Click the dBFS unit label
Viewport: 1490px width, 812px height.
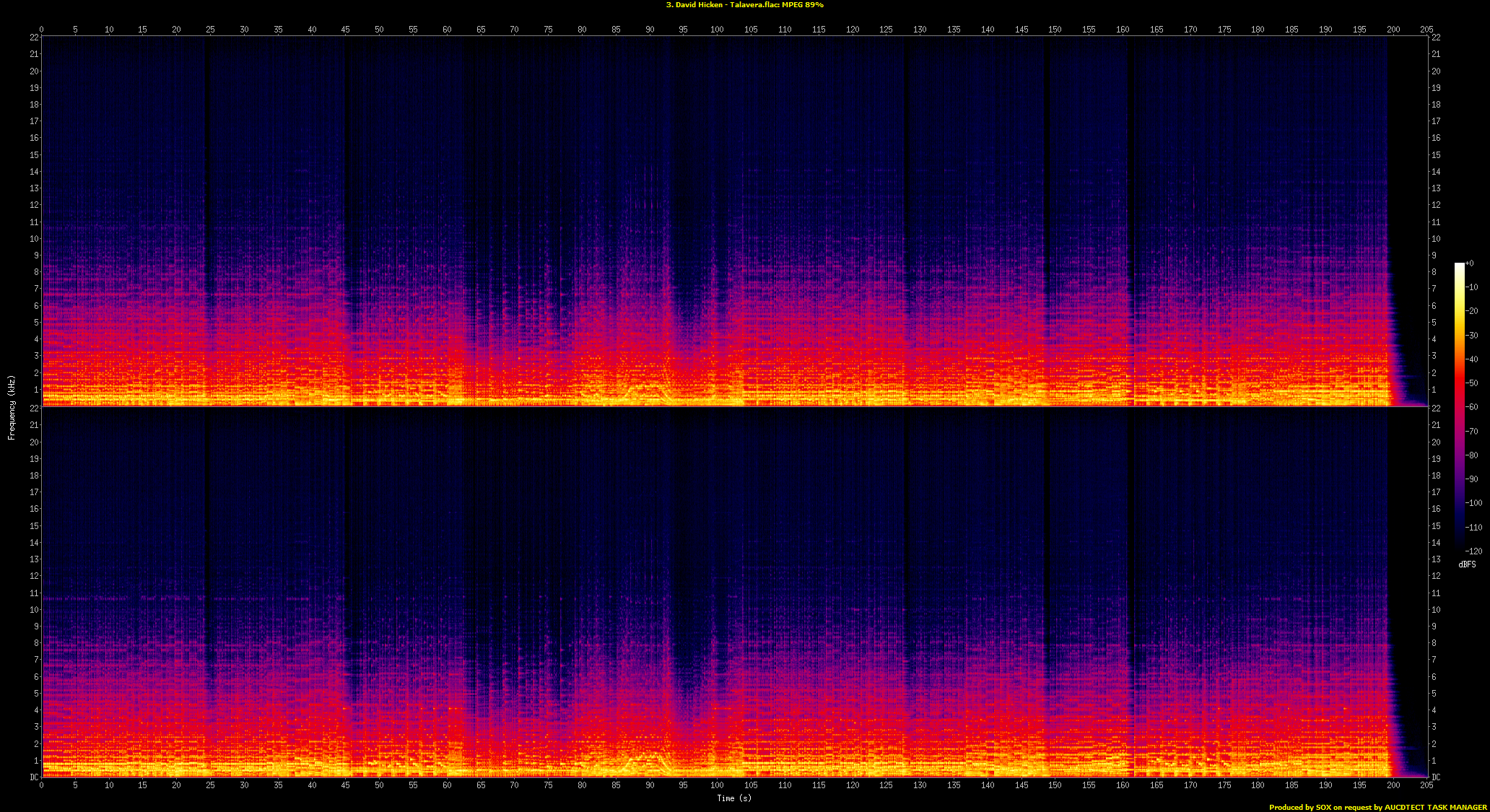point(1467,564)
